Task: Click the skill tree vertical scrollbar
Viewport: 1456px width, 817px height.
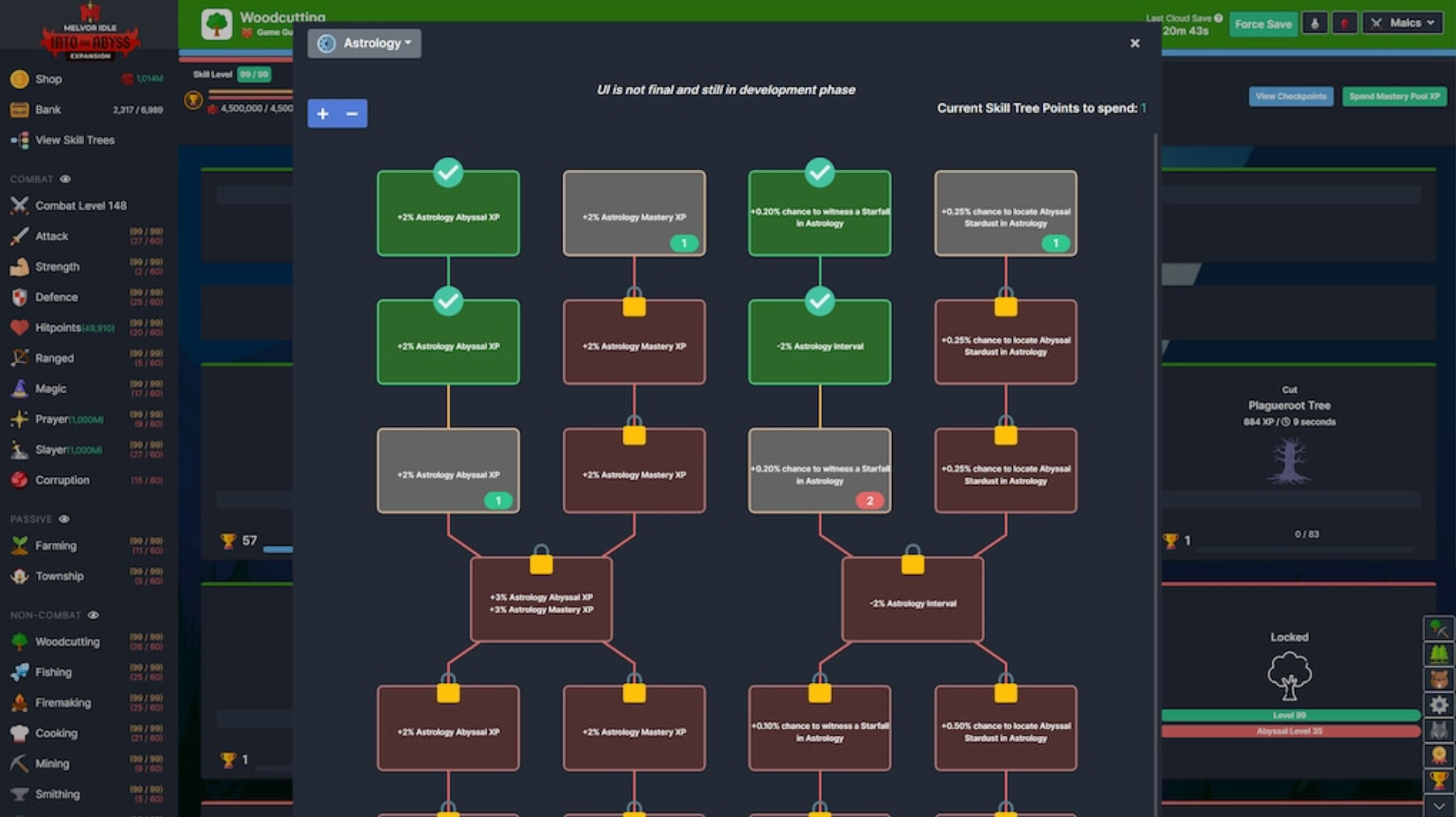Action: 1155,473
